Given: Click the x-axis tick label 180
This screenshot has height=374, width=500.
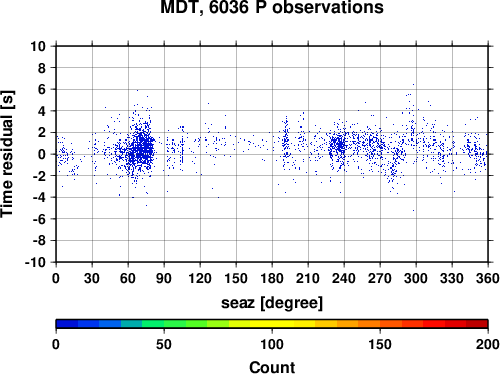Looking at the screenshot, I should [x=272, y=278].
